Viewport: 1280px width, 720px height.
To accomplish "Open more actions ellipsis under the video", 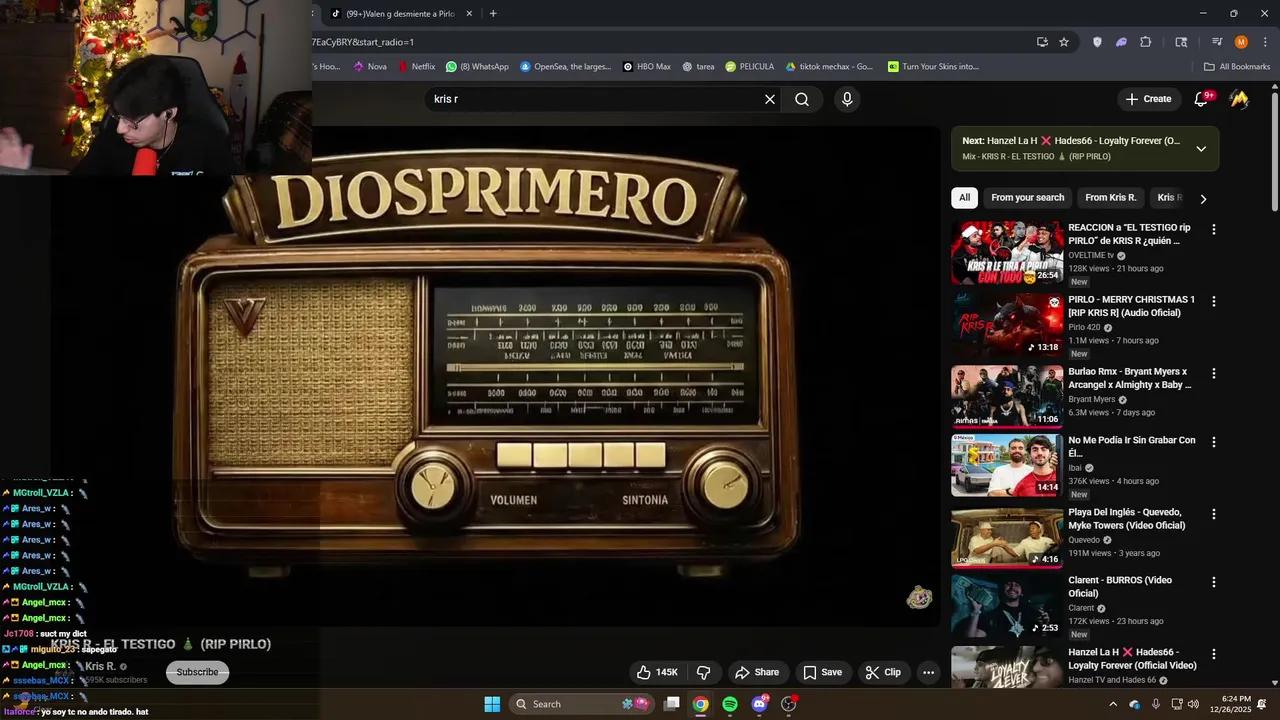I will tap(928, 672).
